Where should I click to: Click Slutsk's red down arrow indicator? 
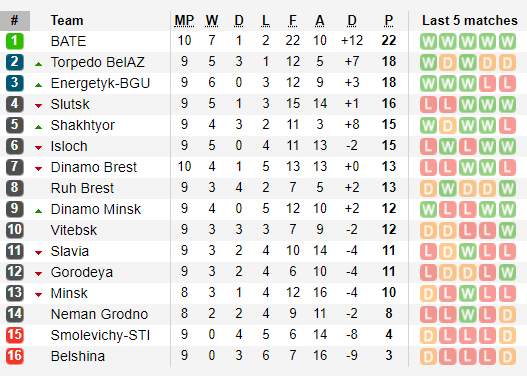[x=39, y=106]
